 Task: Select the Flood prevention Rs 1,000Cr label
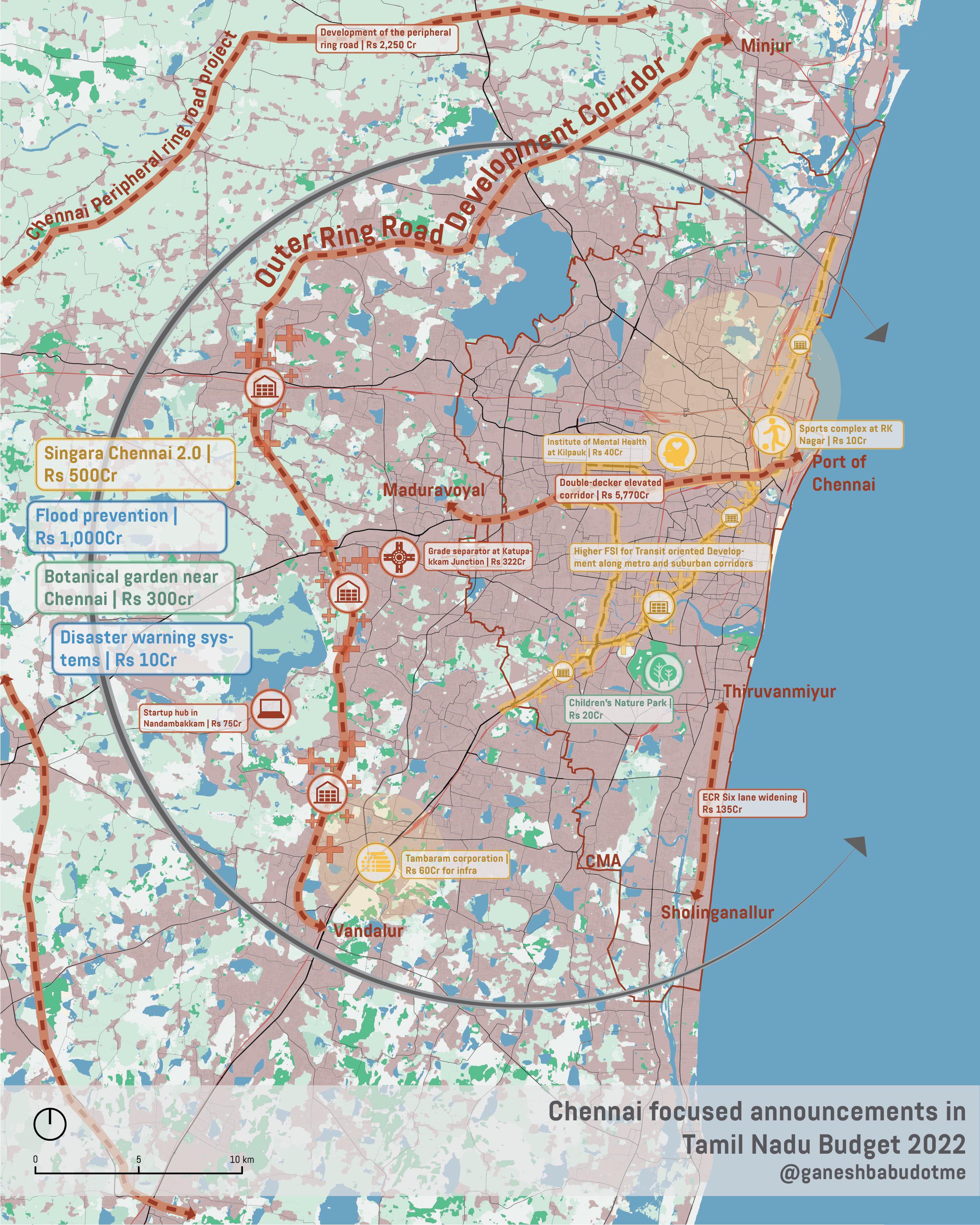pos(128,528)
